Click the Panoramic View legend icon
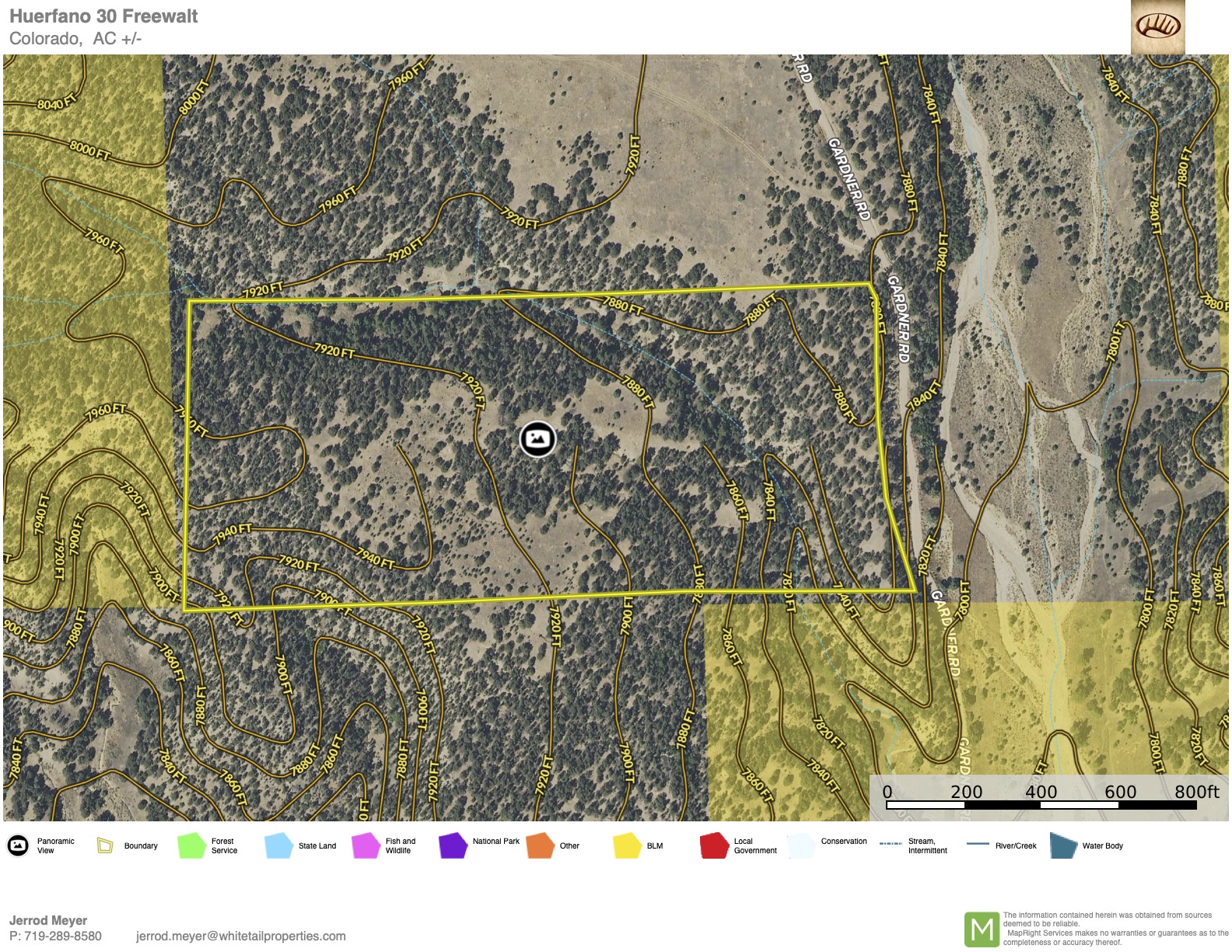Screen dimensions: 1232x952 18,845
